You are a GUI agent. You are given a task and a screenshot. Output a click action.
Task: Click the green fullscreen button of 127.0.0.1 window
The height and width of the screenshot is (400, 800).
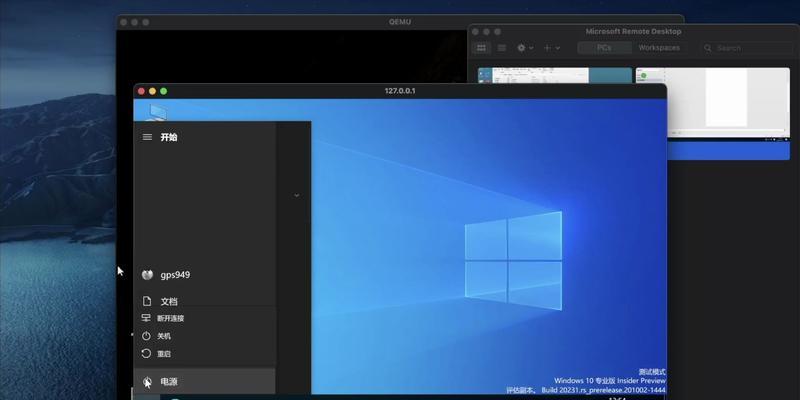pyautogui.click(x=163, y=91)
